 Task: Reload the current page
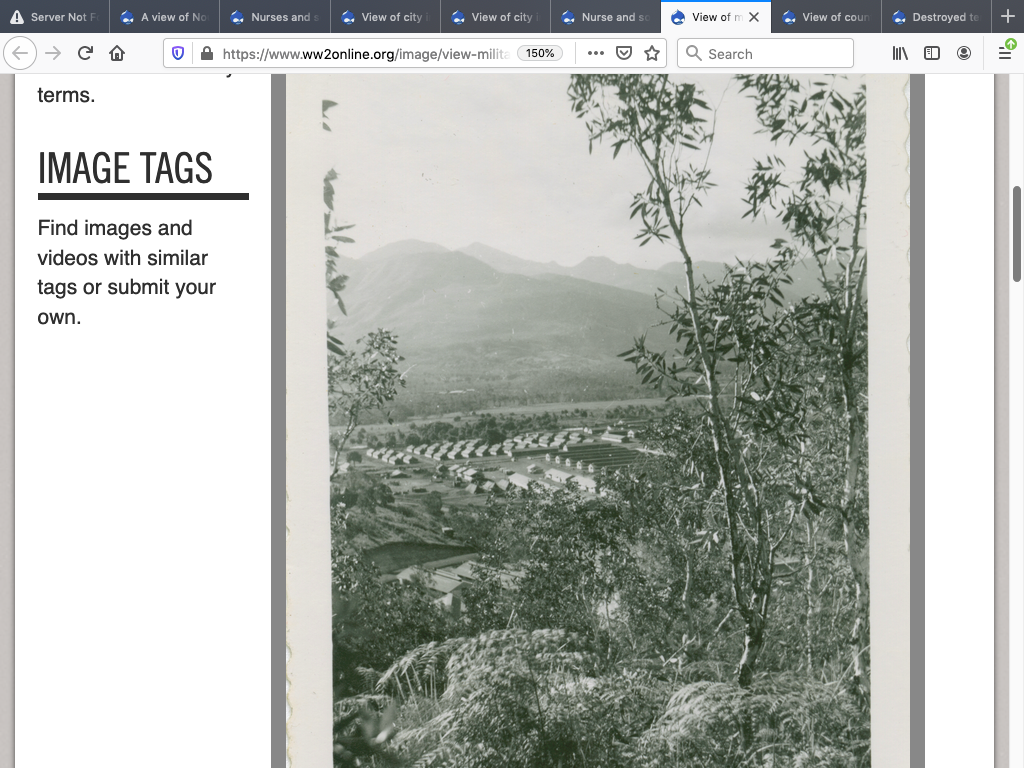[x=85, y=53]
